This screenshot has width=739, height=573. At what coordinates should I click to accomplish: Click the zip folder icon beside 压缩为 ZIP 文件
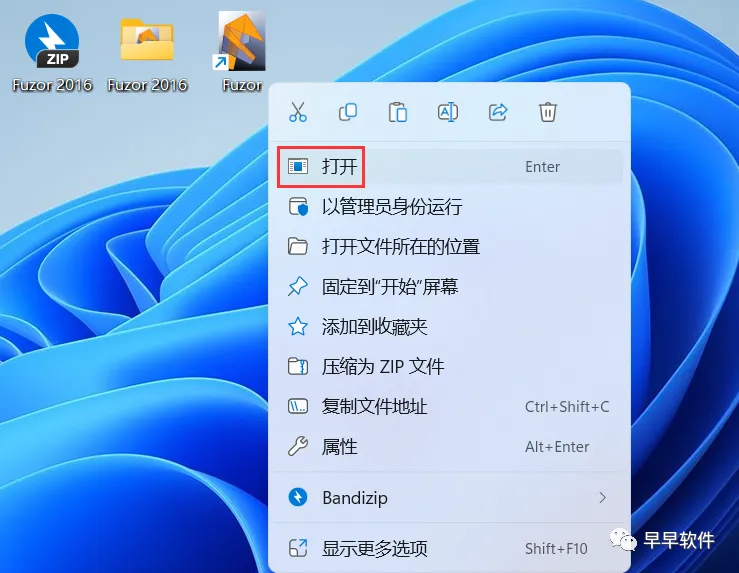298,367
